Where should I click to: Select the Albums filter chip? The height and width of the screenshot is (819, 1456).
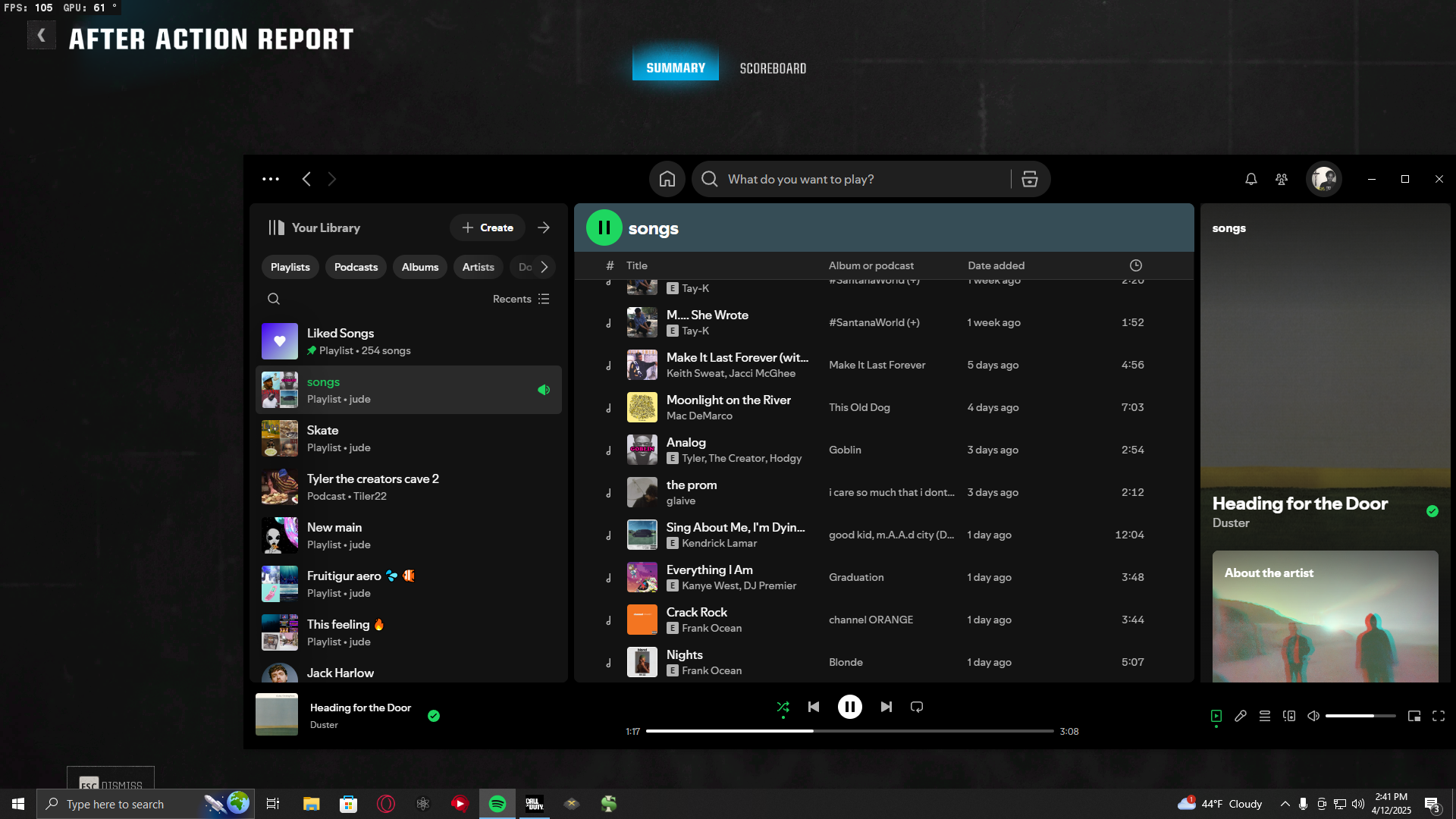pos(420,267)
